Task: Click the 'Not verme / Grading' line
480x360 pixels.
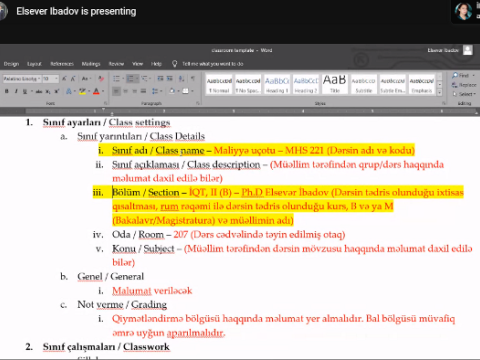Action: 122,304
